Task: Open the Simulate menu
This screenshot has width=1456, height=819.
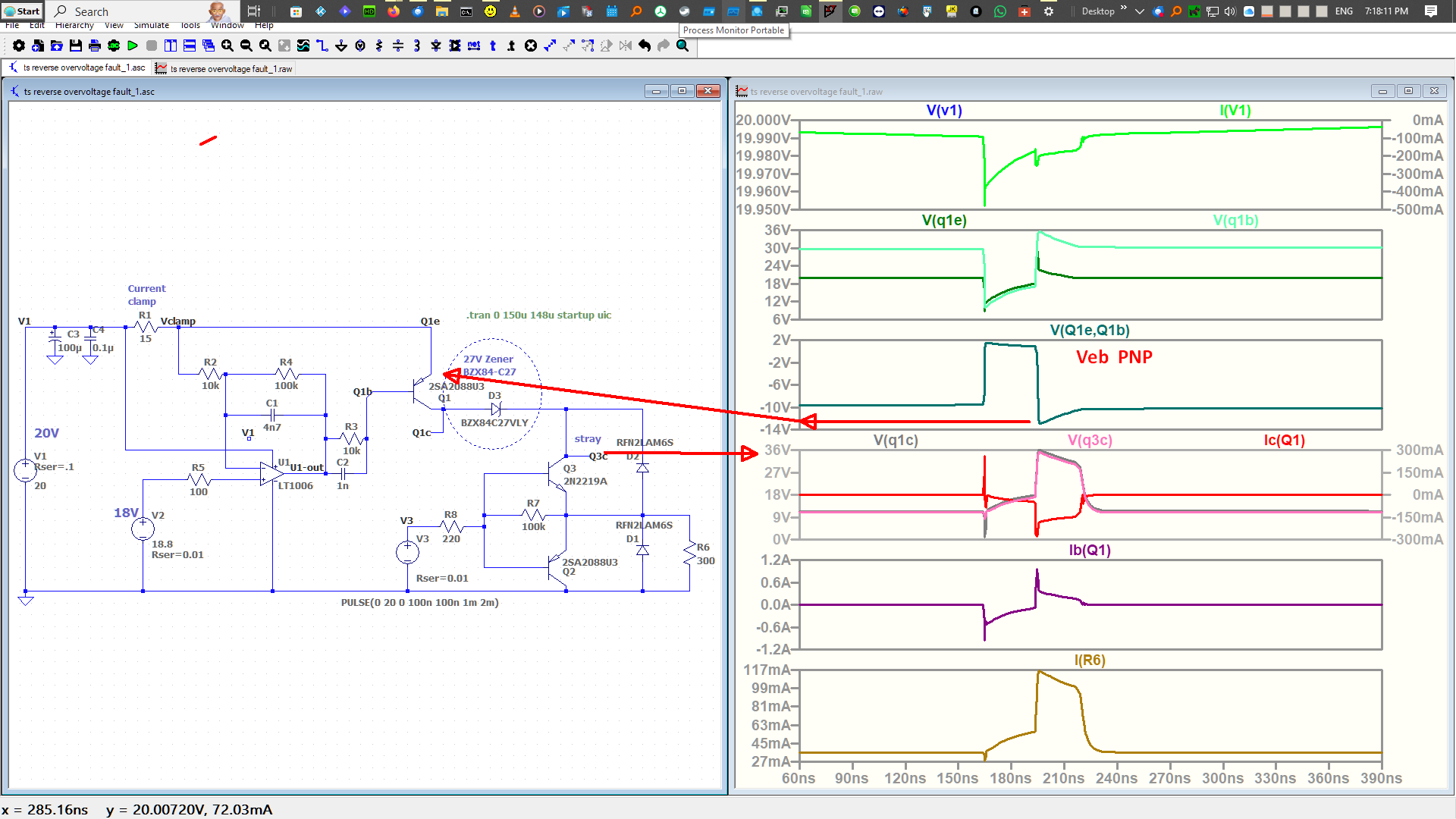Action: 152,26
